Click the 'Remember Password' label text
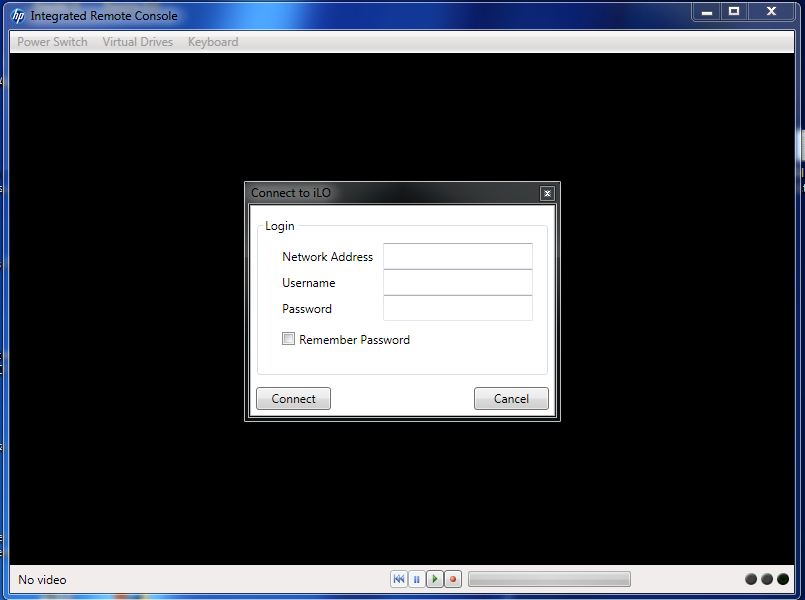The height and width of the screenshot is (600, 805). point(354,340)
